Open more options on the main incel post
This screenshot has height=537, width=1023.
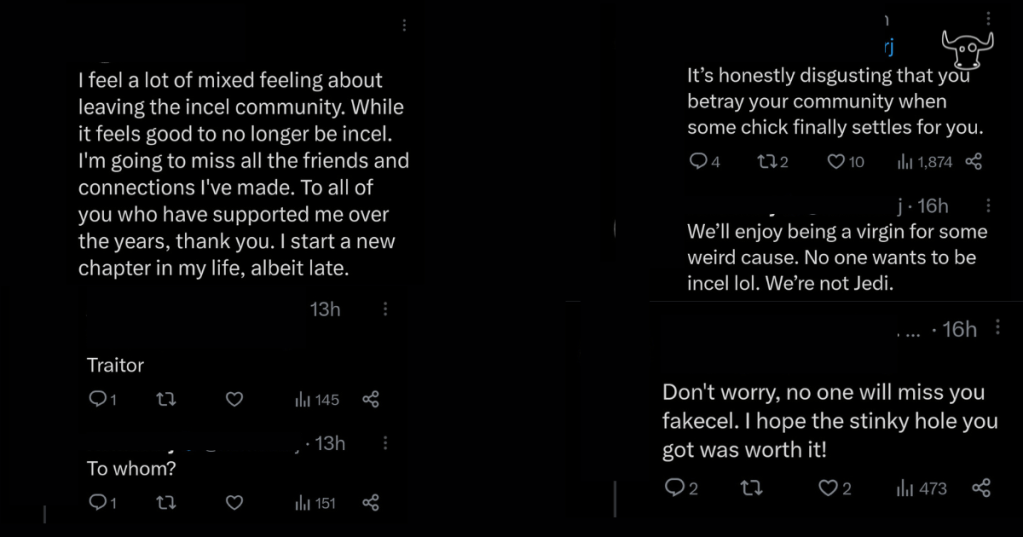point(404,26)
